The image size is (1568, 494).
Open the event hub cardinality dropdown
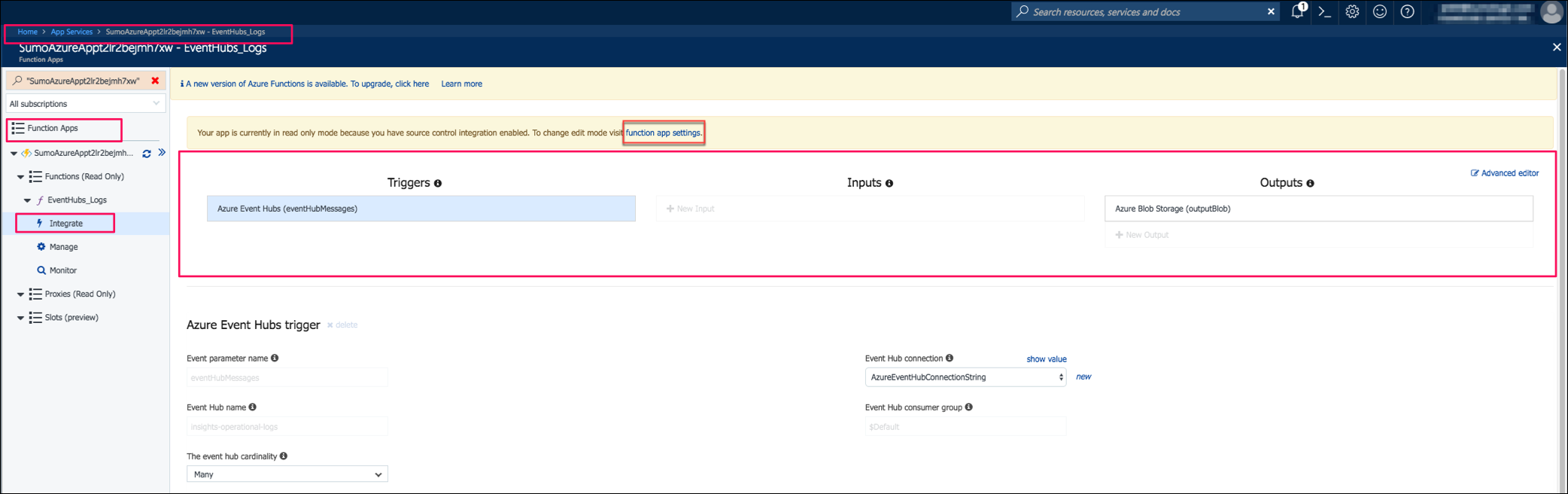tap(287, 474)
